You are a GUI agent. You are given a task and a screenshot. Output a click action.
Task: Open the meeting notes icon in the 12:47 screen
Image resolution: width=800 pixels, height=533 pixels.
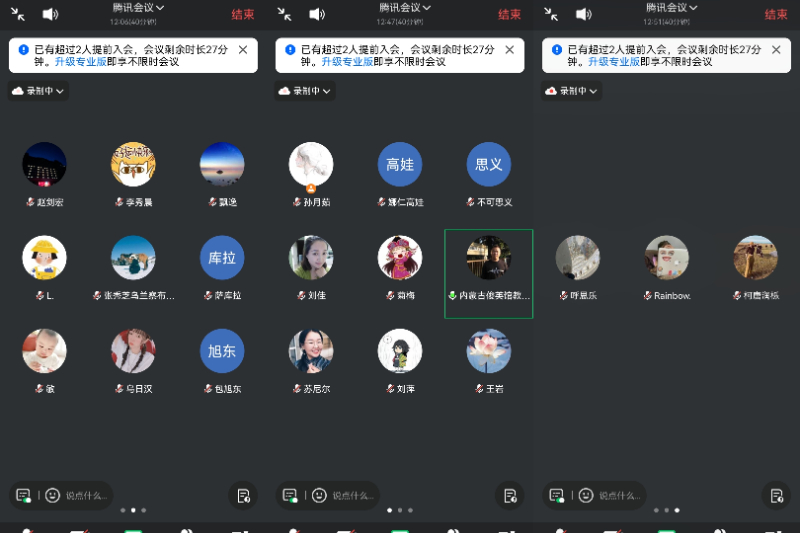[510, 496]
